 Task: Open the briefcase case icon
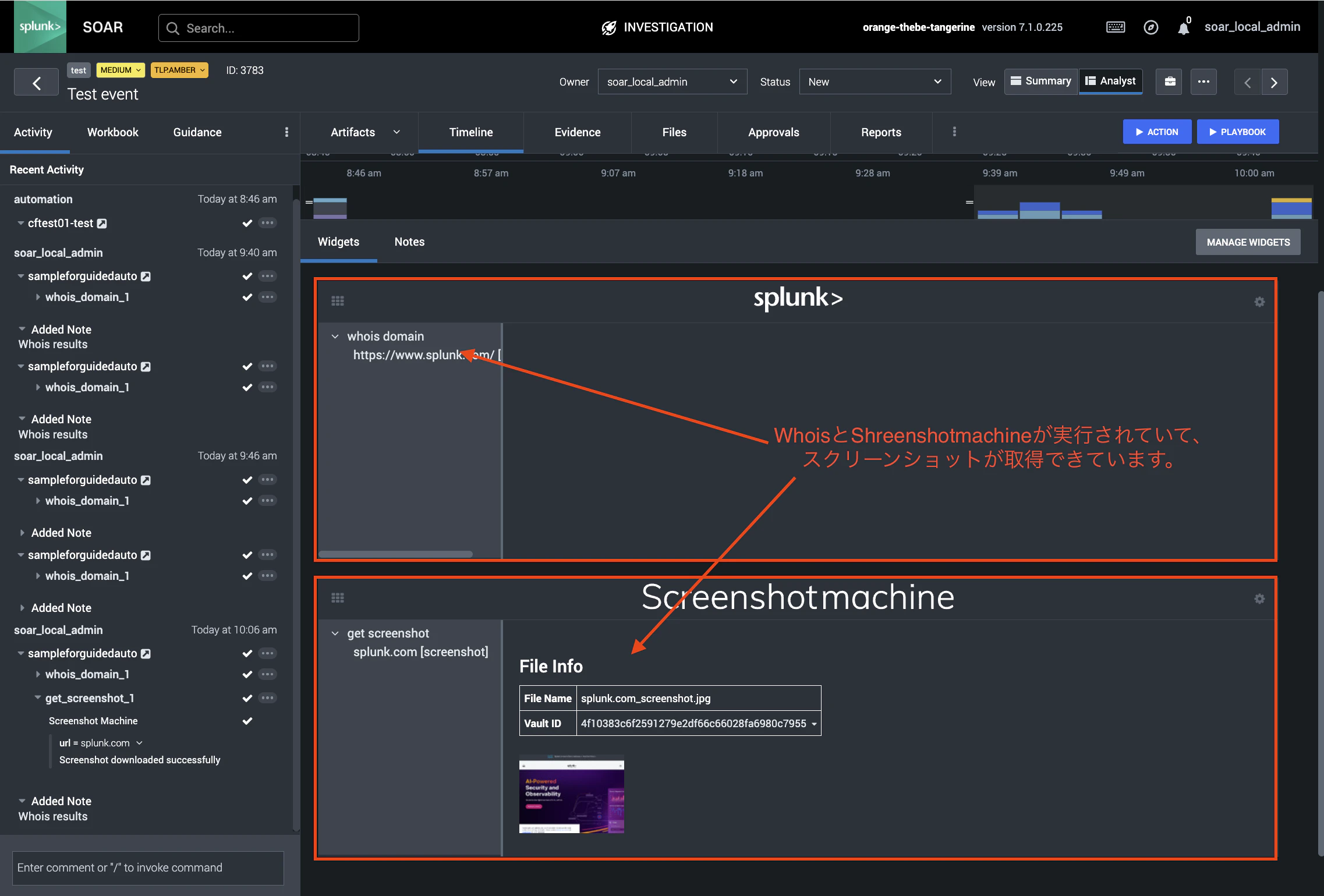(x=1170, y=82)
